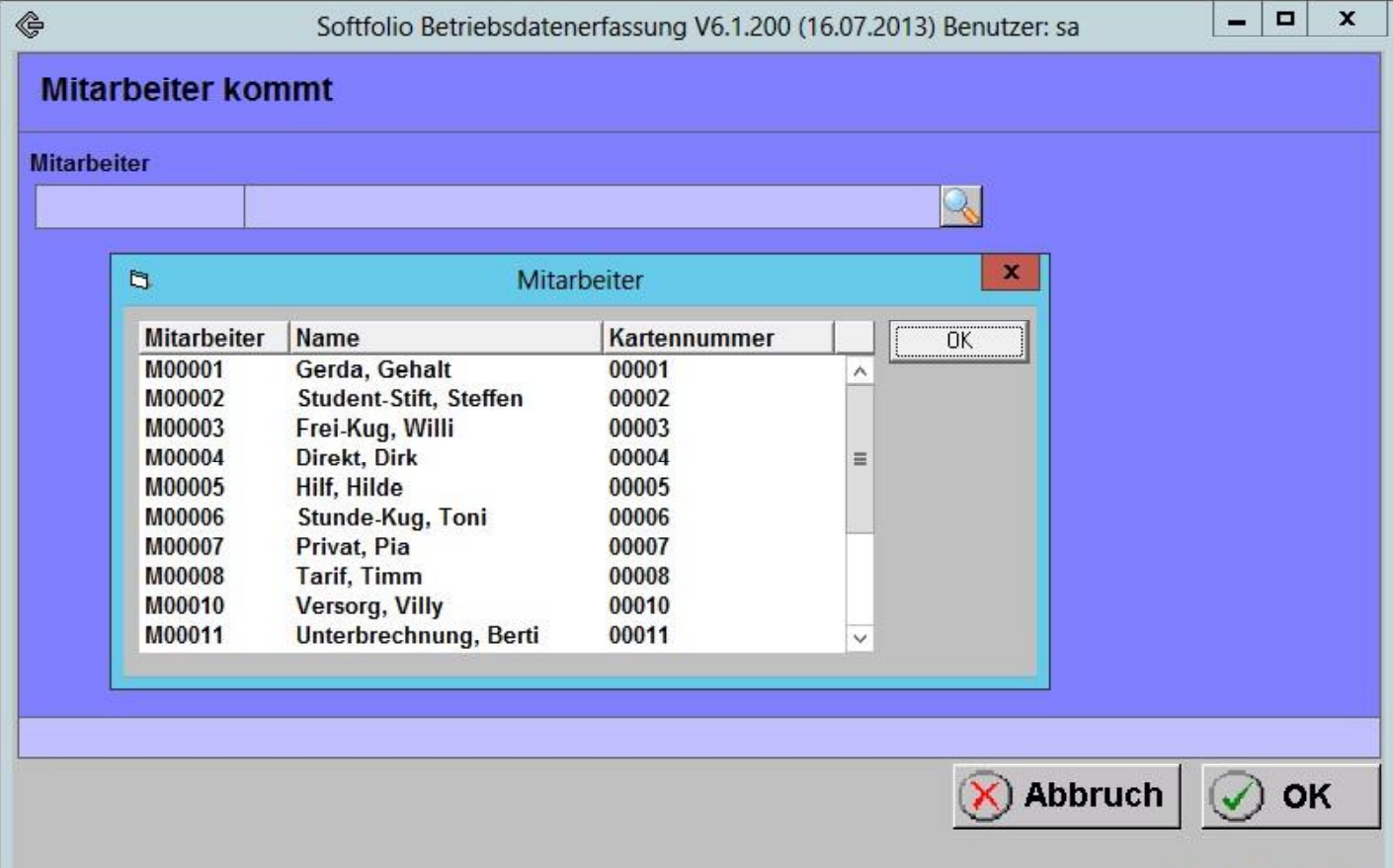Select employee Gerda, Gehalt row
The image size is (1393, 868).
click(372, 369)
